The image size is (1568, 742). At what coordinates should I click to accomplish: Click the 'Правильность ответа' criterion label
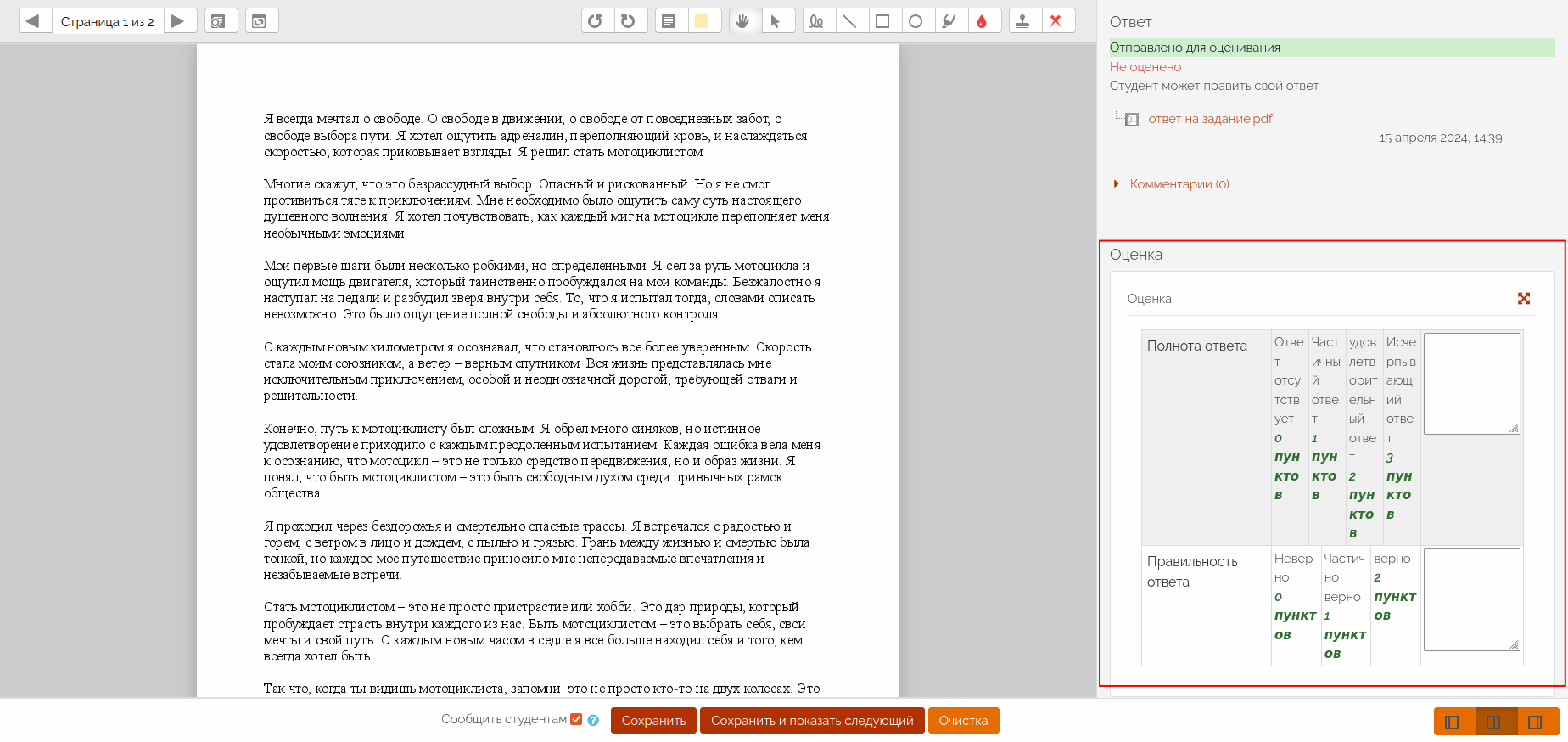pyautogui.click(x=1192, y=571)
